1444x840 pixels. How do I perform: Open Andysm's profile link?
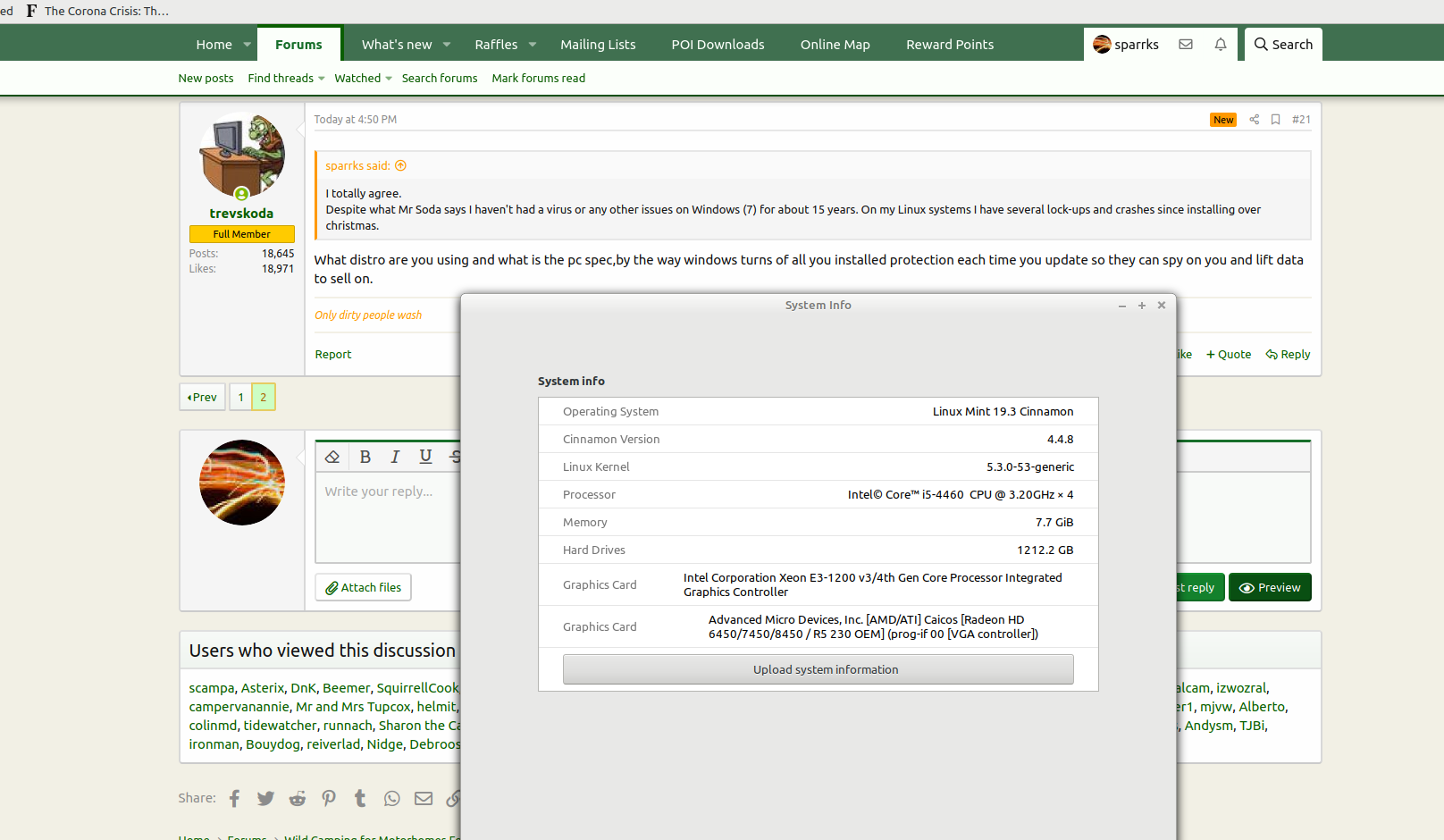click(x=1209, y=726)
